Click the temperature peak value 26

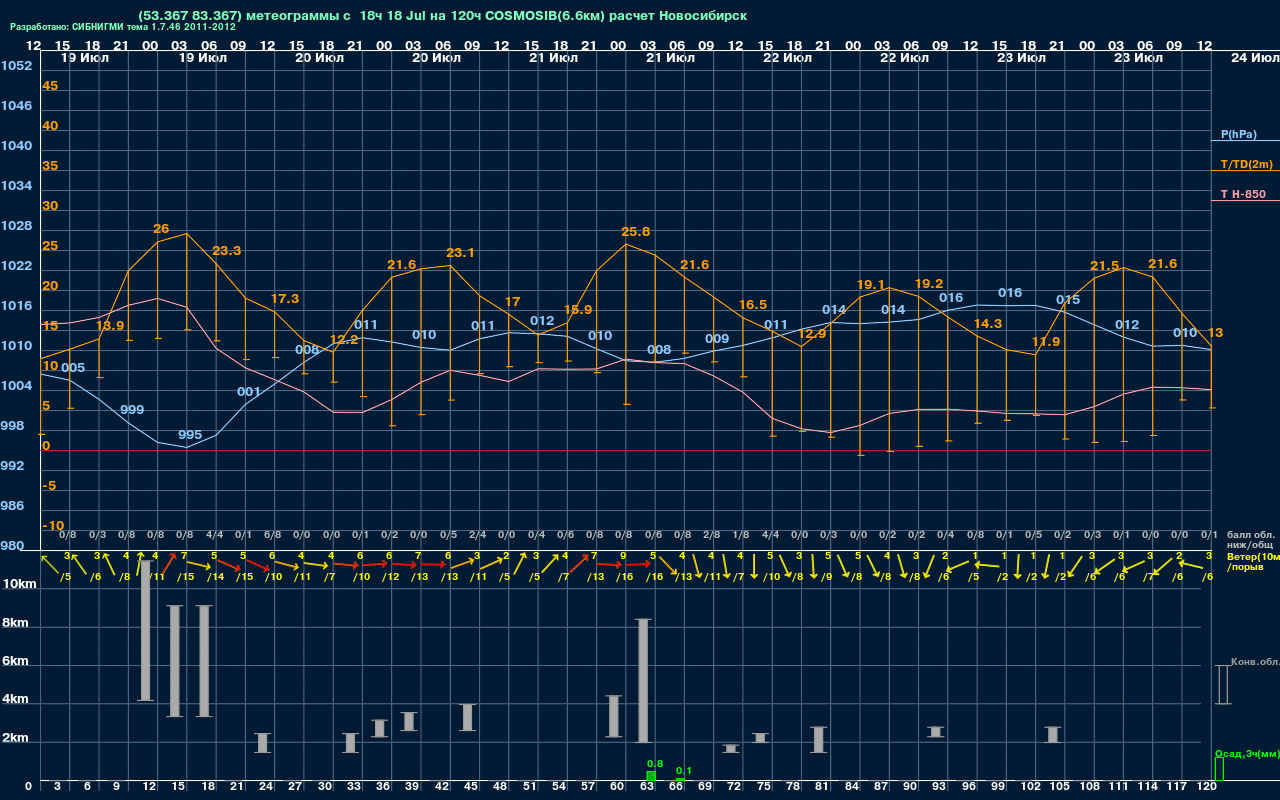(161, 229)
